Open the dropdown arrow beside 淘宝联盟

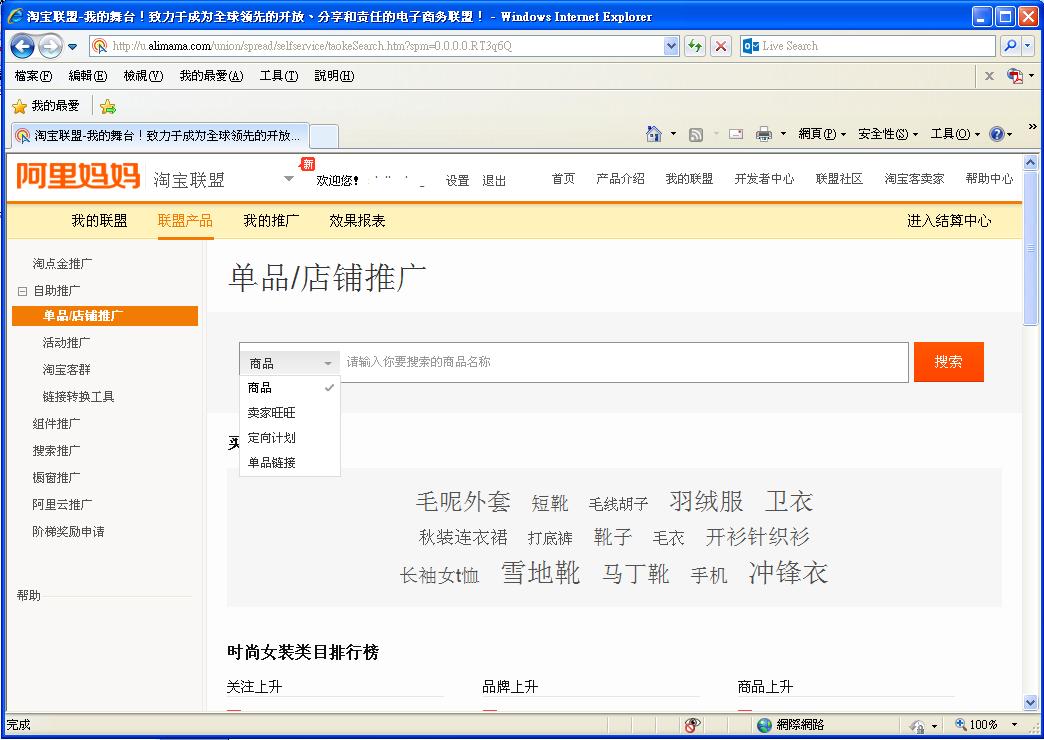pos(289,179)
